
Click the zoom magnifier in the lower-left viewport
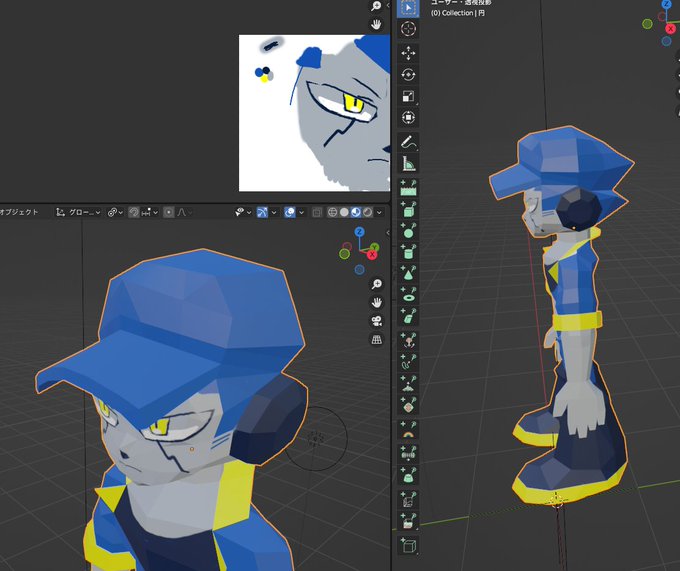pos(376,284)
